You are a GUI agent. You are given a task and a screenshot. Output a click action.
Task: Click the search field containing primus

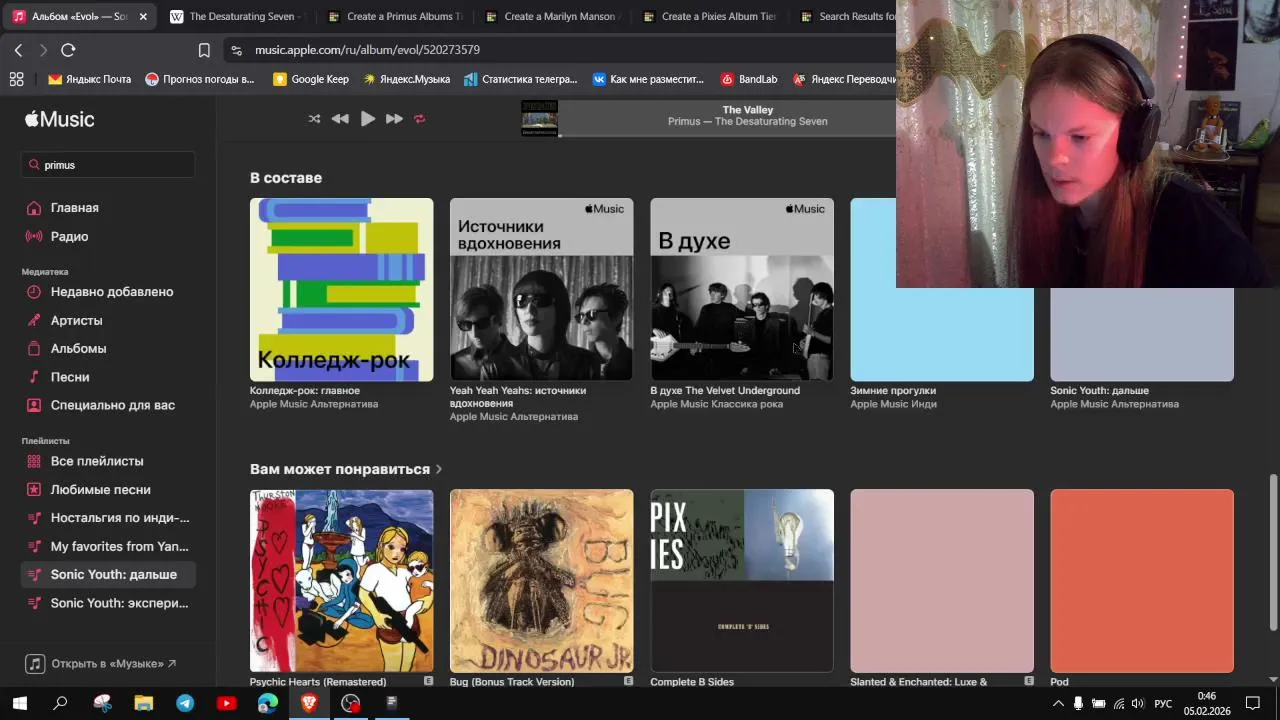pyautogui.click(x=108, y=165)
